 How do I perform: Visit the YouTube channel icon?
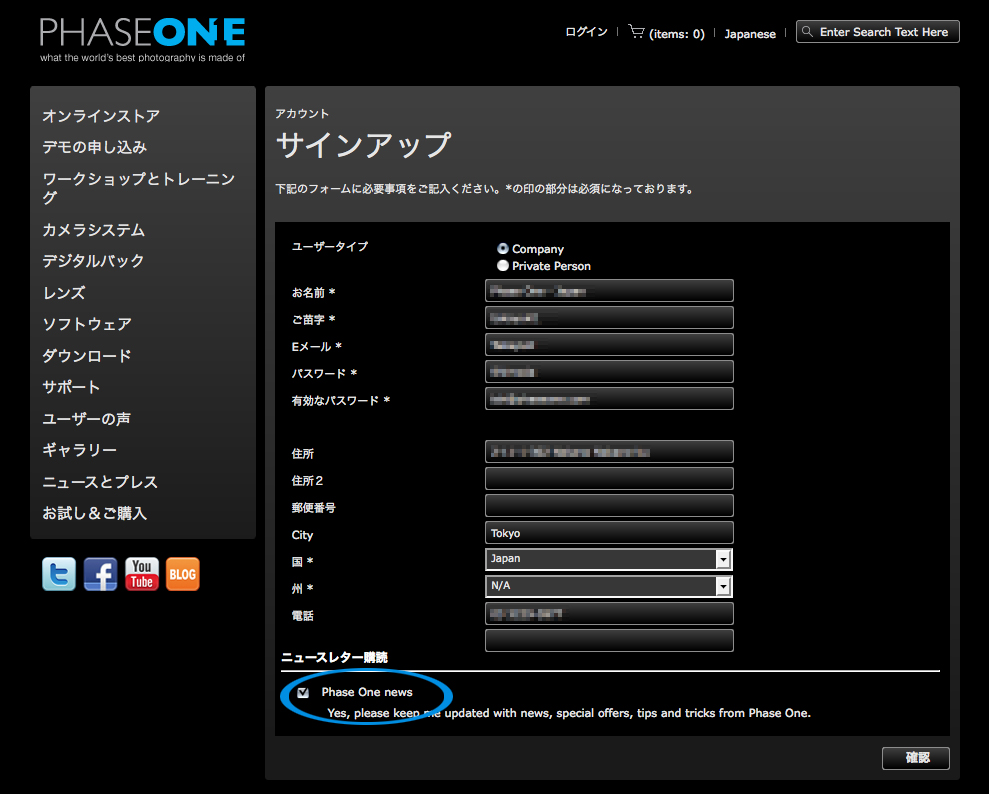tap(141, 574)
